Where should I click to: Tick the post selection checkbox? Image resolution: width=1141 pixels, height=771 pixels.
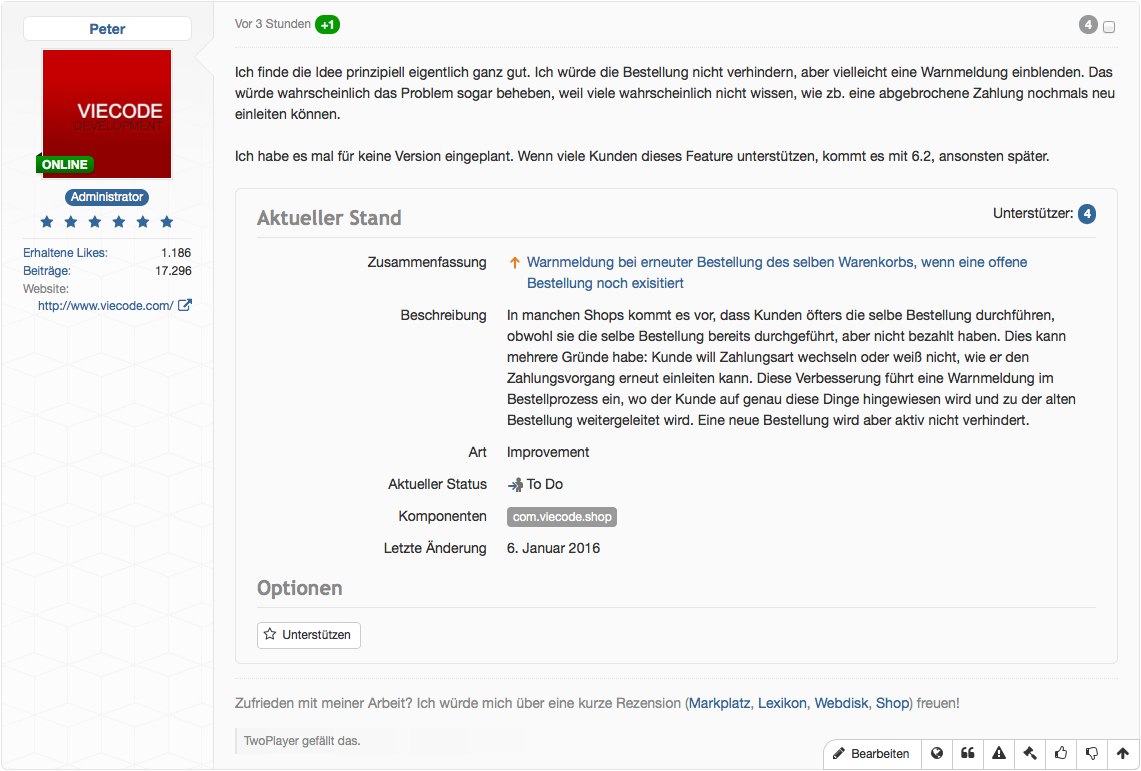click(x=1109, y=28)
